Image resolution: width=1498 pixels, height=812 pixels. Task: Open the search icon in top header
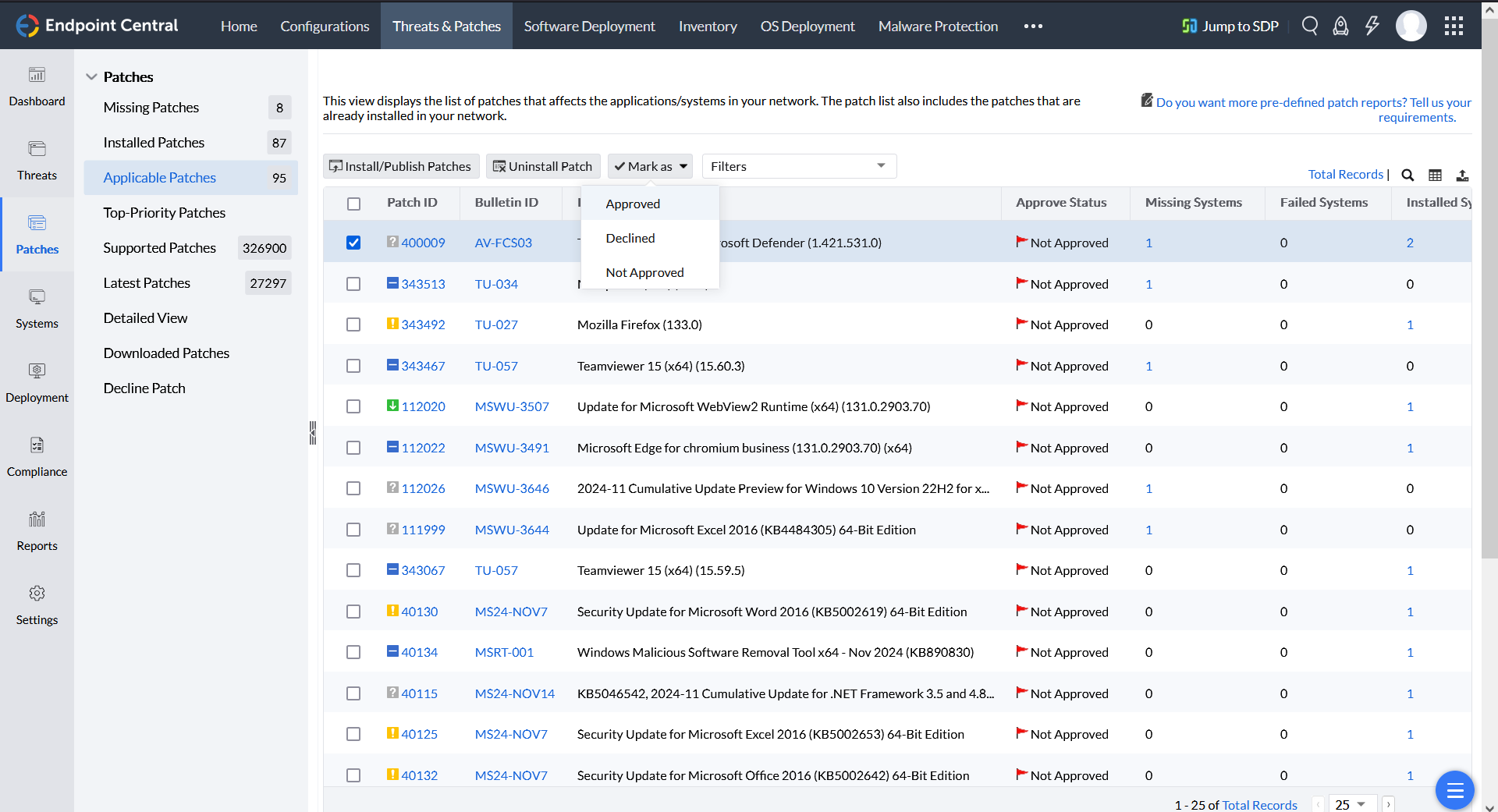click(x=1310, y=26)
